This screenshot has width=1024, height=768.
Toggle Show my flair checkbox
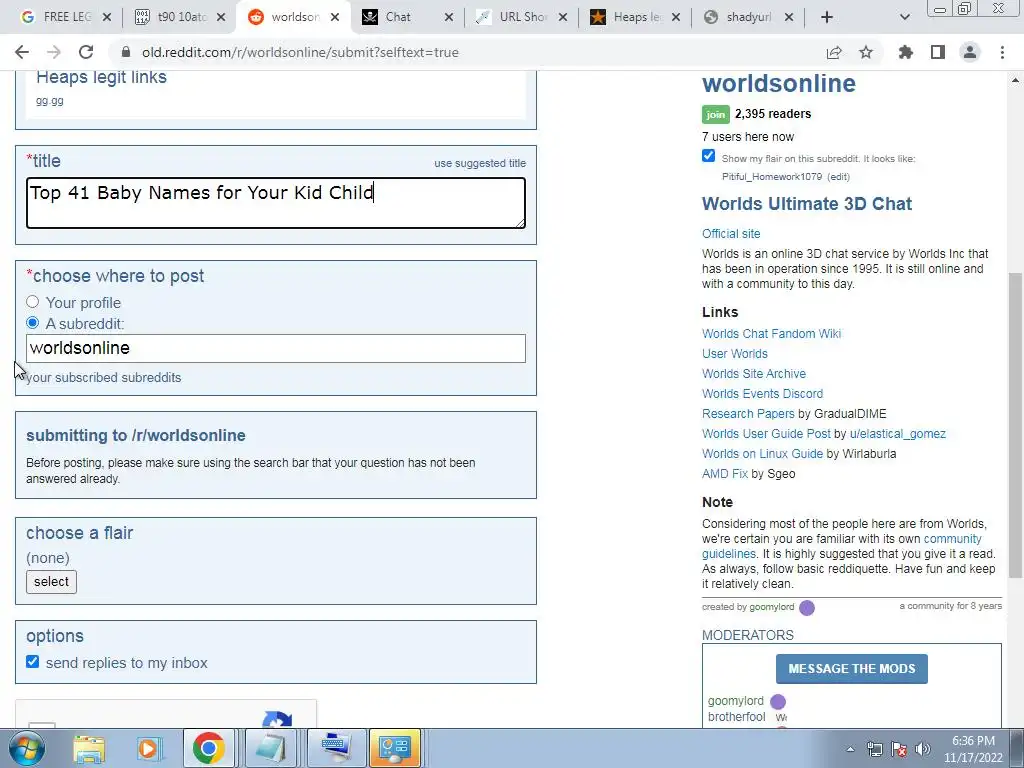(x=709, y=155)
